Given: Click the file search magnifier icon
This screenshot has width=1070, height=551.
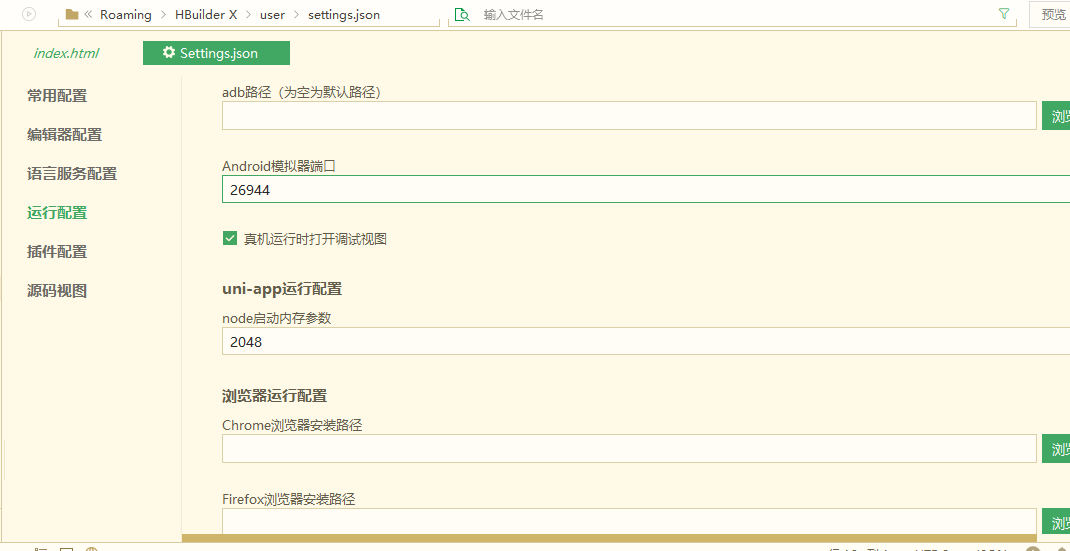Looking at the screenshot, I should click(x=463, y=14).
